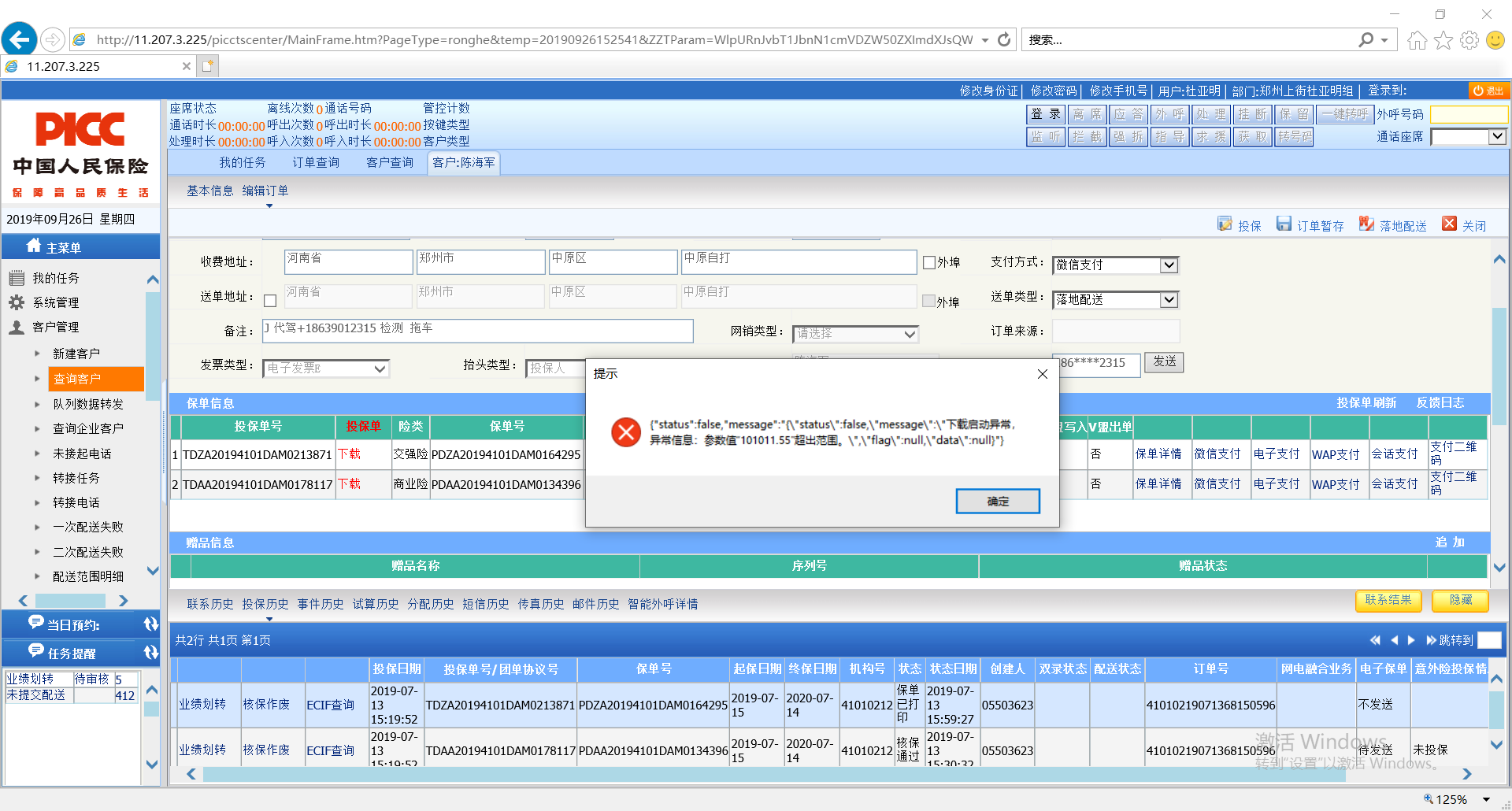Image resolution: width=1512 pixels, height=811 pixels.
Task: Open the 投保历史 tab
Action: pyautogui.click(x=265, y=604)
